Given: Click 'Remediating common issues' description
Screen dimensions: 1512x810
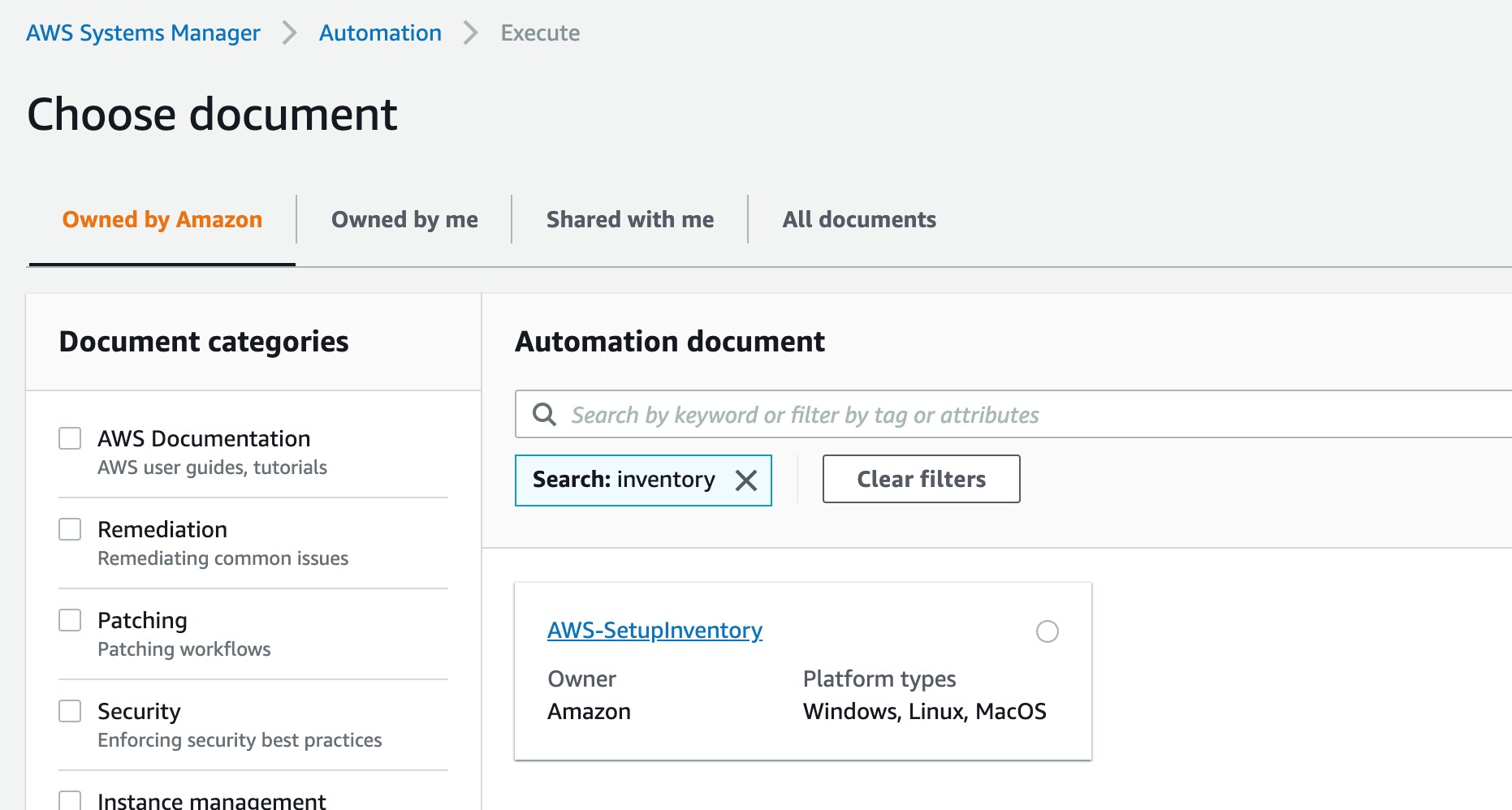Looking at the screenshot, I should pyautogui.click(x=222, y=558).
